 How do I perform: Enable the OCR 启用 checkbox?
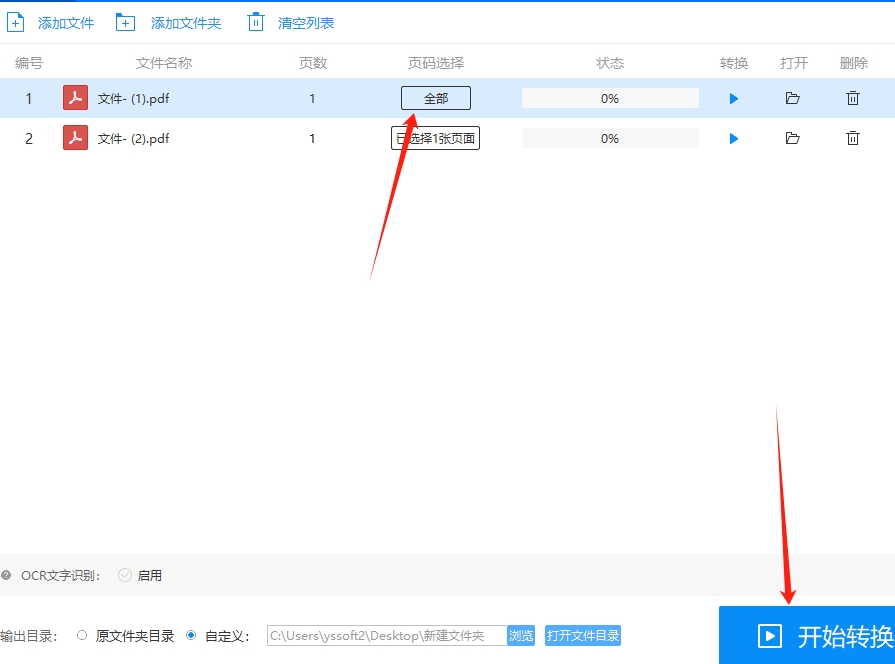pos(125,575)
